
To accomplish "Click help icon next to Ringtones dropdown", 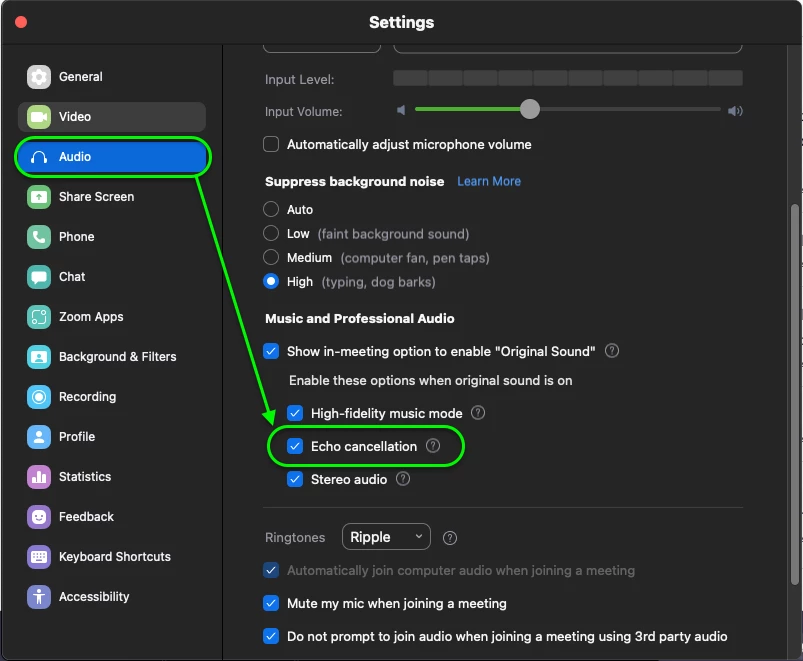I will point(450,538).
